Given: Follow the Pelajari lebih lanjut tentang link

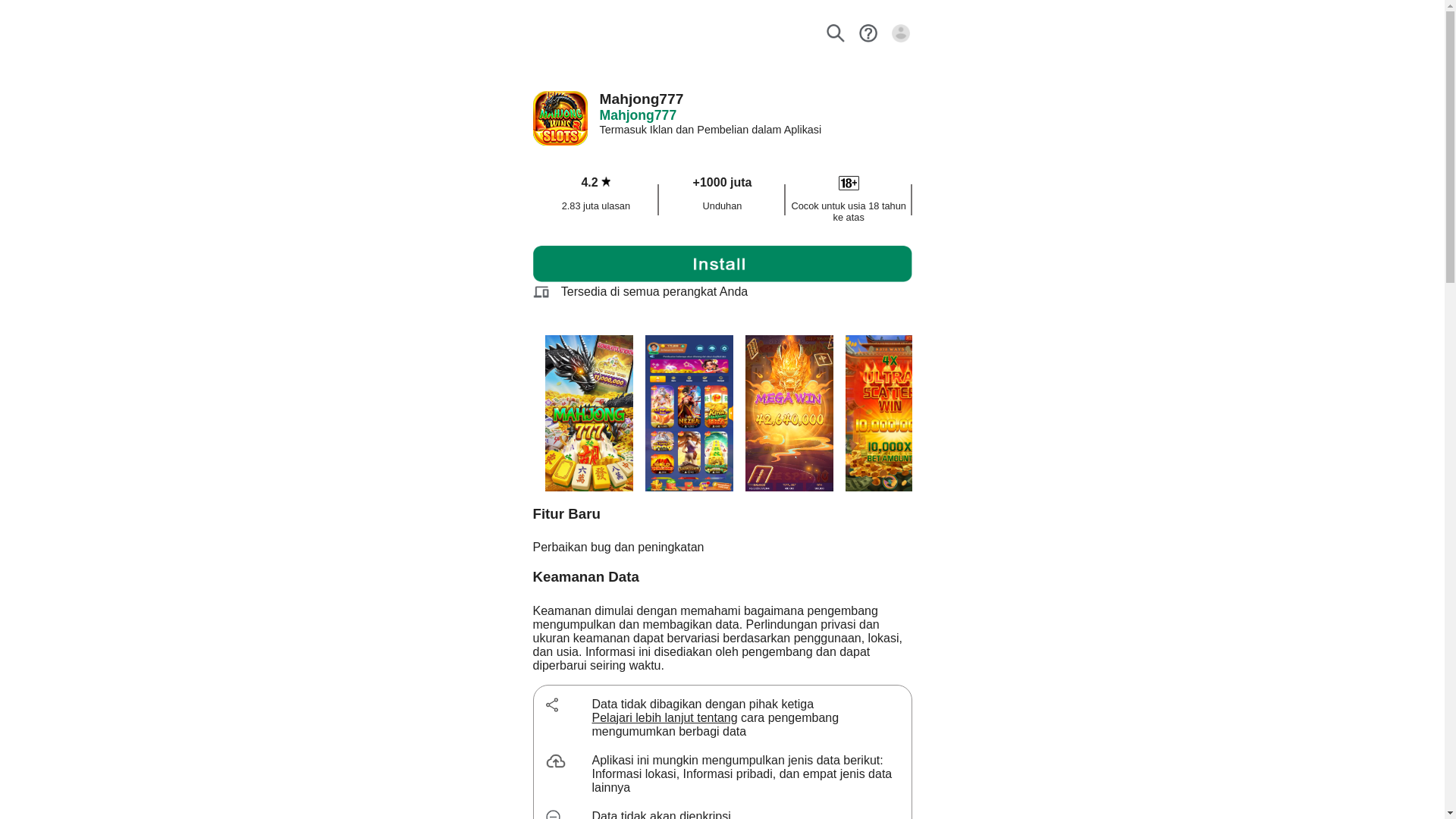Looking at the screenshot, I should point(664,718).
